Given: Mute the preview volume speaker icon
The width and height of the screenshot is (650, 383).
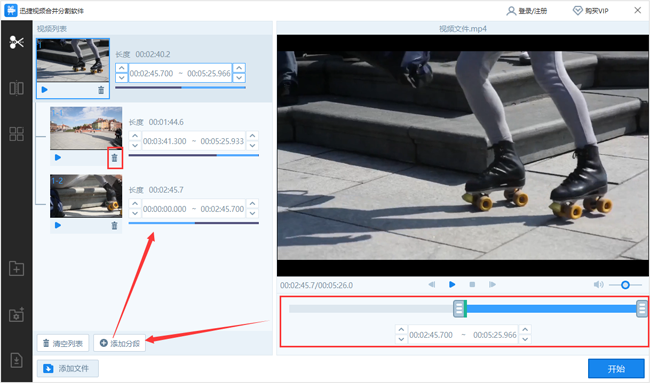Looking at the screenshot, I should coord(599,285).
